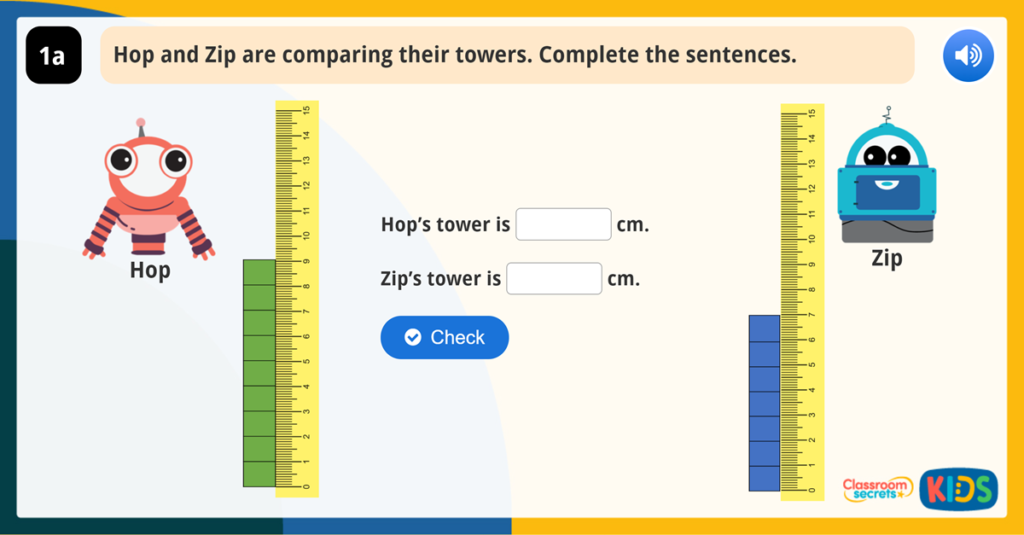Screen dimensions: 1024x535
Task: Click Hop's tower answer input field
Action: pos(563,225)
